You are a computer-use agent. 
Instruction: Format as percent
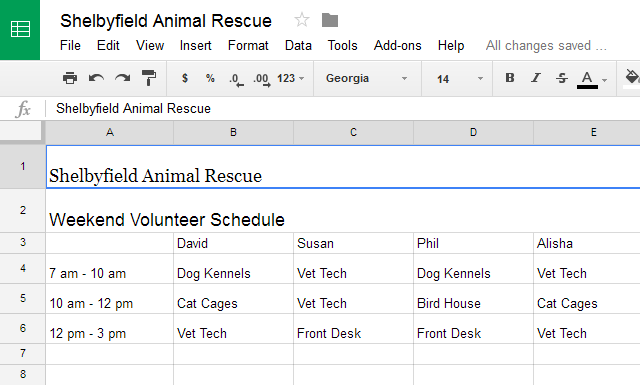(x=210, y=78)
